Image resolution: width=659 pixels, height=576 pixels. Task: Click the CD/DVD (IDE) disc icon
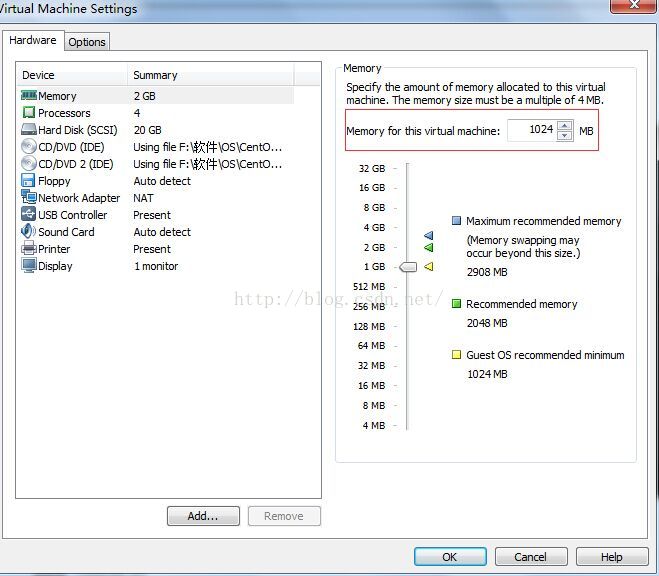[29, 147]
